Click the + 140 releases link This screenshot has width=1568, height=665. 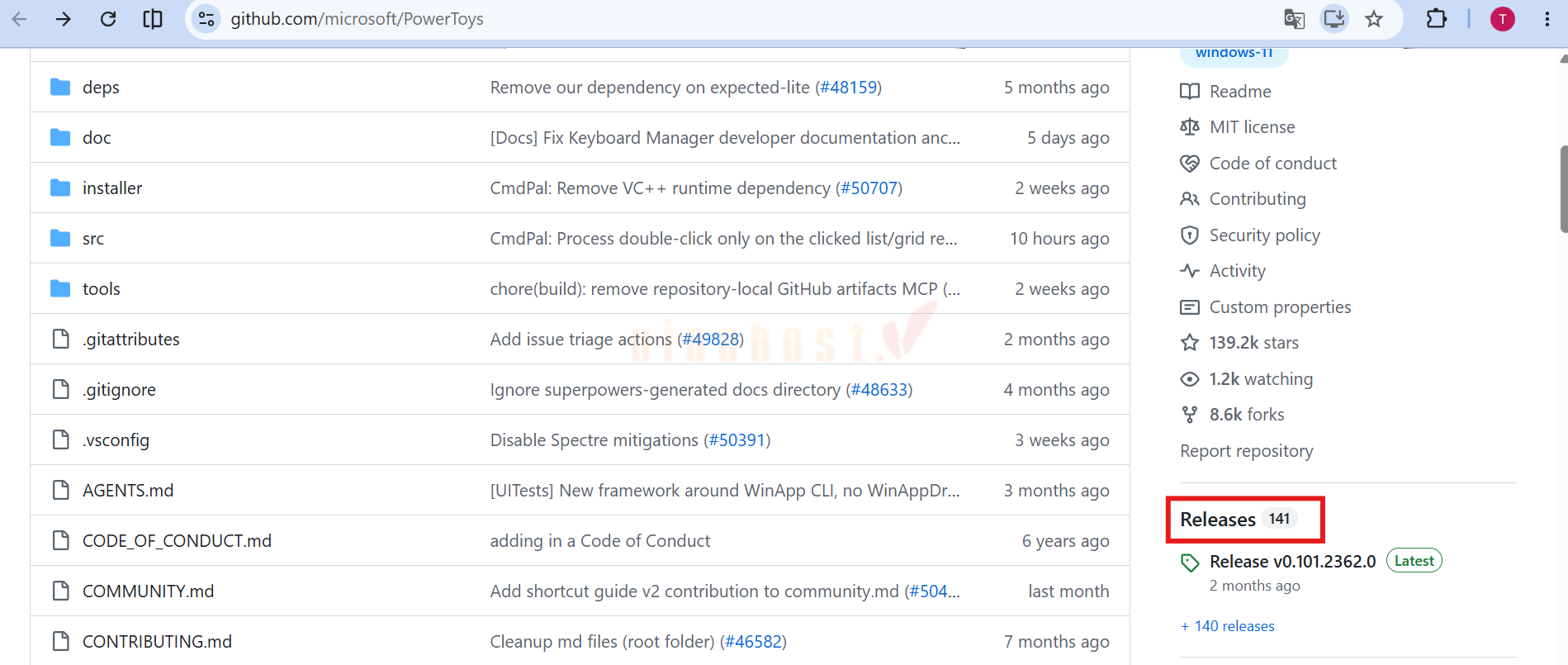click(1227, 626)
